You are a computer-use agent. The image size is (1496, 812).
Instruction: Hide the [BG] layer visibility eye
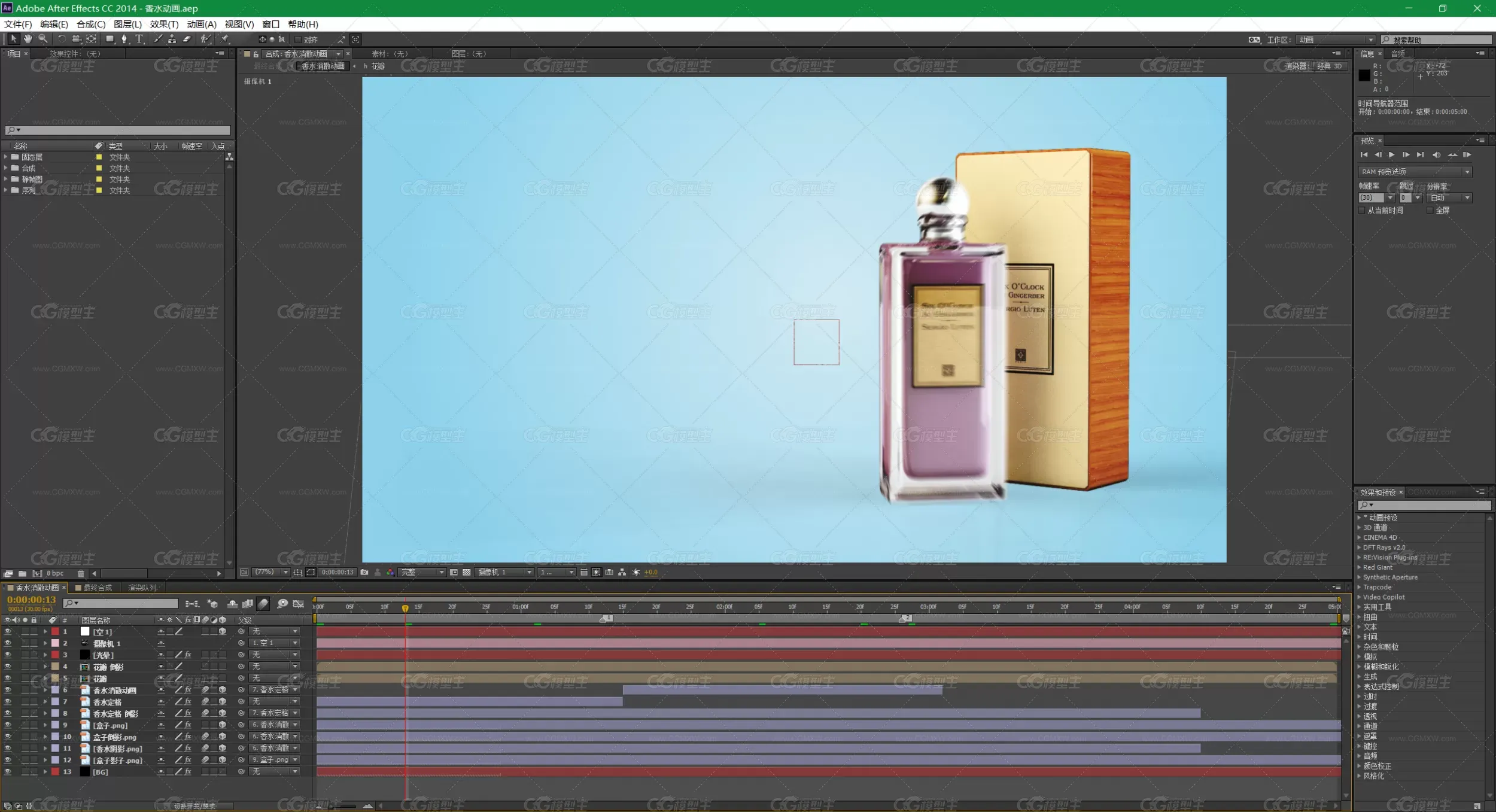click(8, 771)
